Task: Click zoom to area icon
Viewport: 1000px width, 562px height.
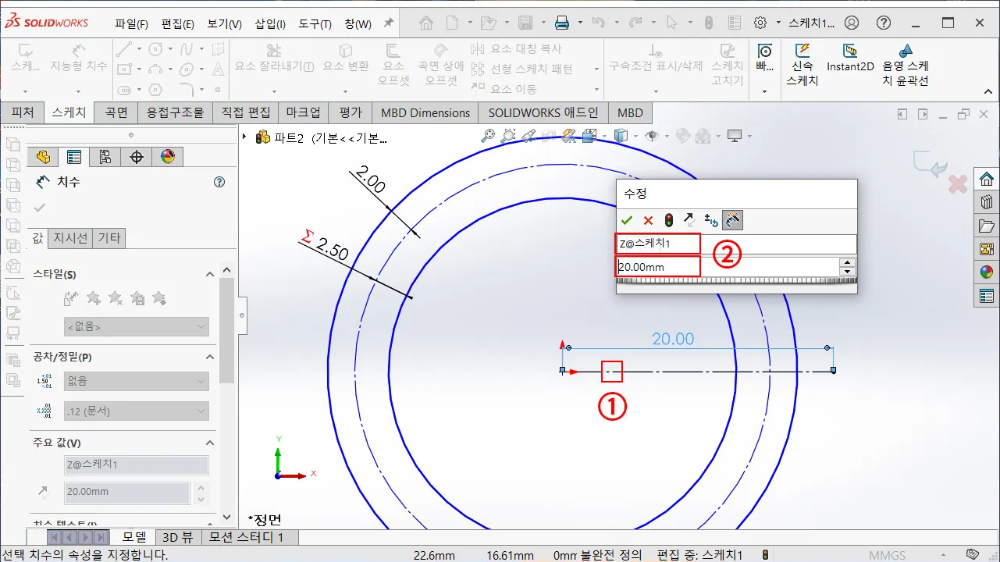Action: 508,136
